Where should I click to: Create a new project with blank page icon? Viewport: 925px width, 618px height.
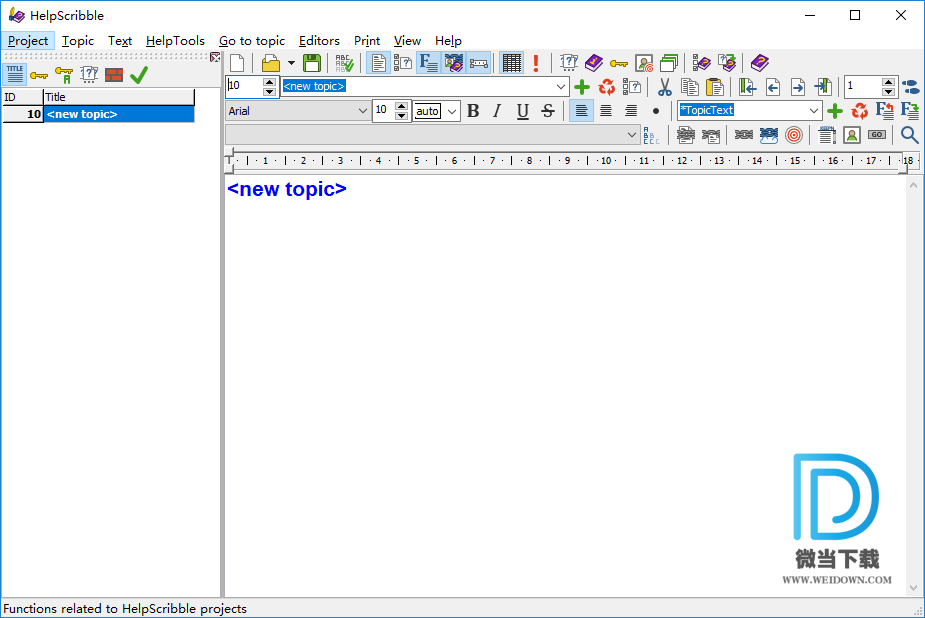pyautogui.click(x=237, y=63)
